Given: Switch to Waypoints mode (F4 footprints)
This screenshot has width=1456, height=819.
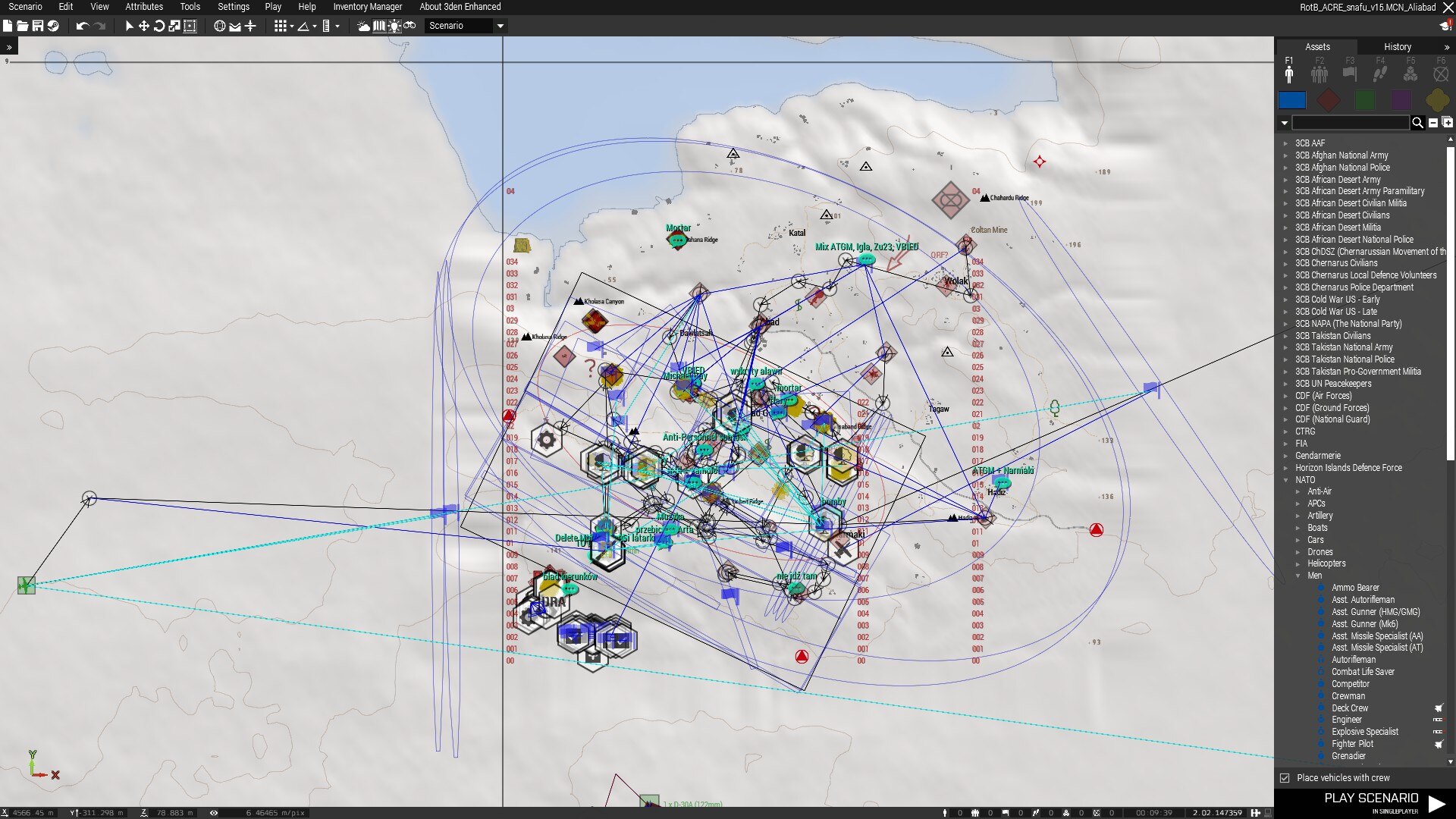Looking at the screenshot, I should [x=1380, y=74].
